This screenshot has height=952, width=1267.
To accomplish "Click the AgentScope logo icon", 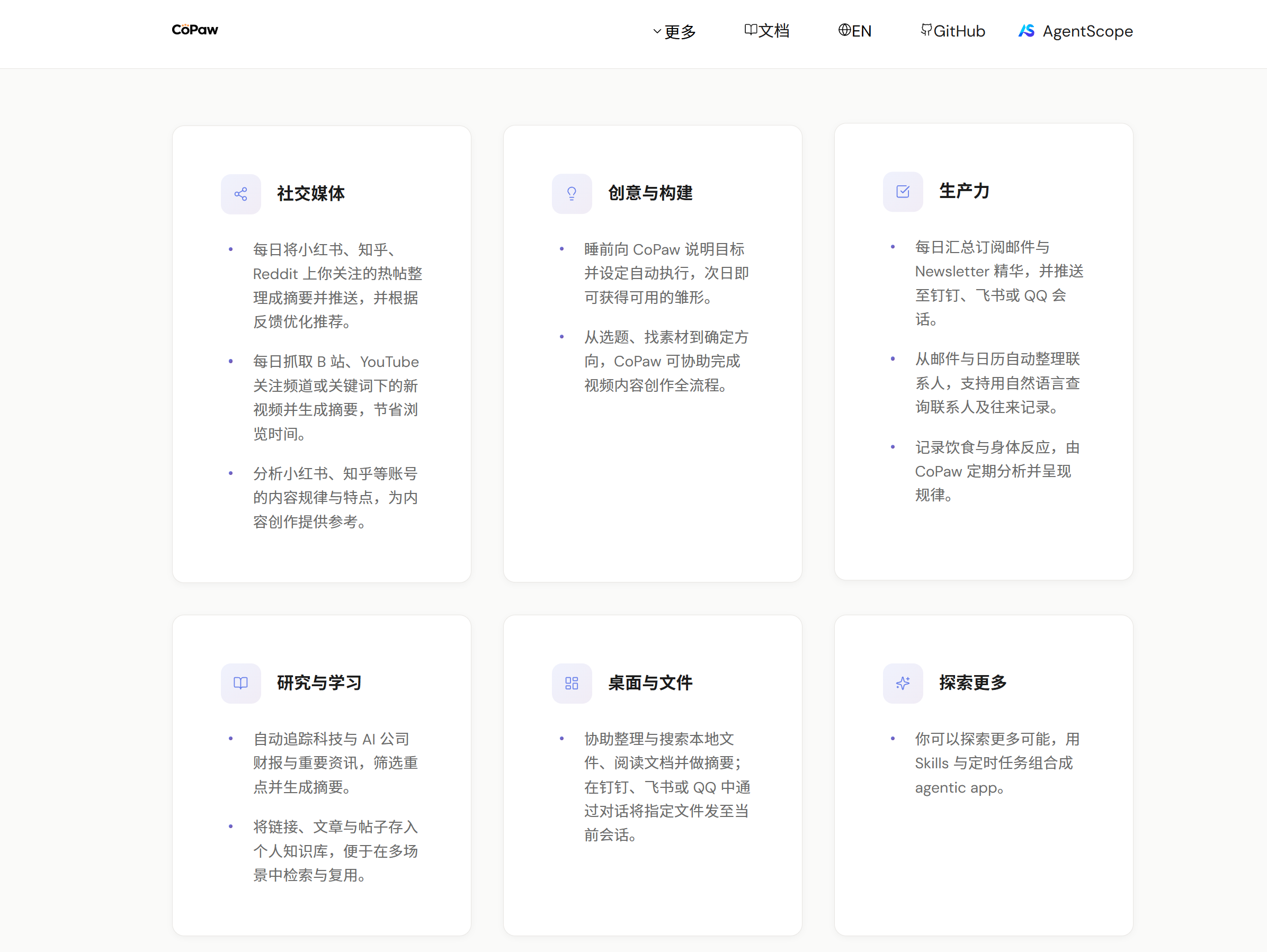I will [x=1026, y=31].
